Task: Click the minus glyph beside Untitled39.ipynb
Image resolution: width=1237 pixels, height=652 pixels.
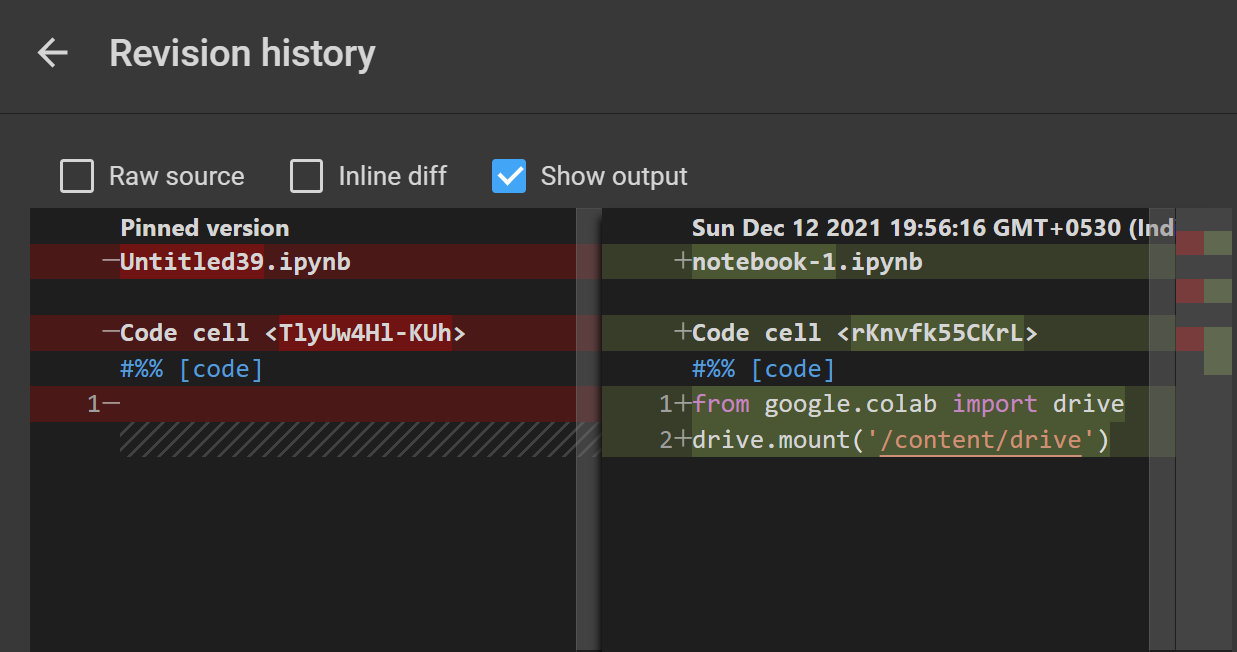Action: click(110, 262)
